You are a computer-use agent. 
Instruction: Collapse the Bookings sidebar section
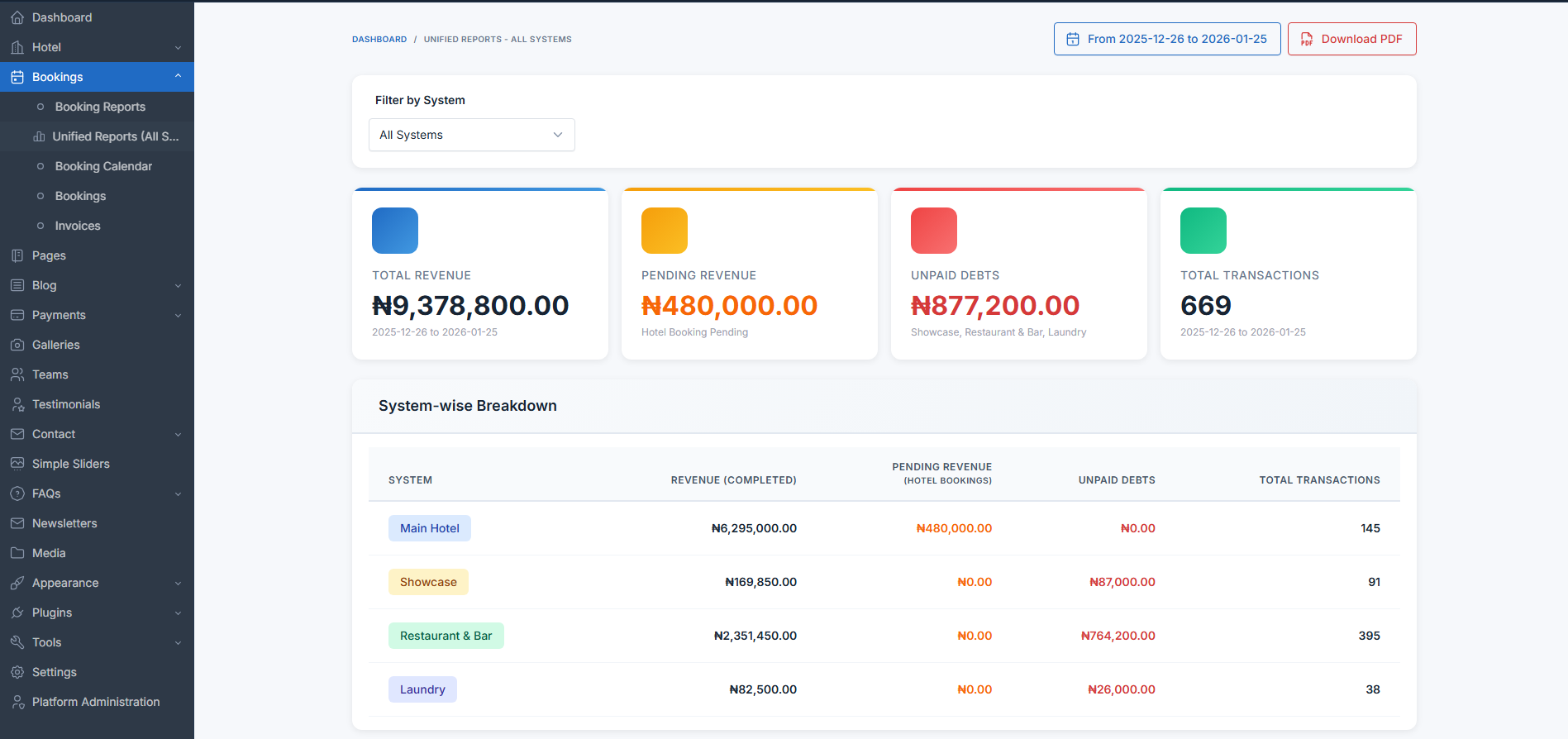(x=178, y=77)
